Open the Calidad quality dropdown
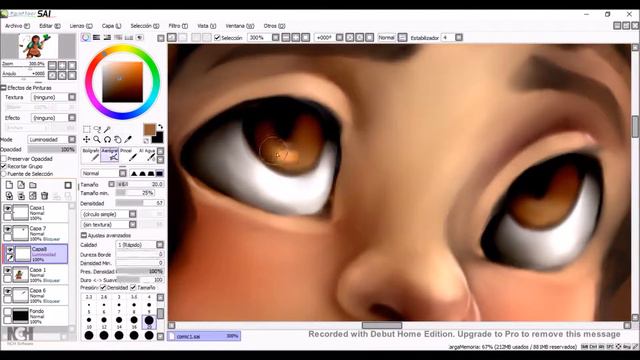 [140, 245]
